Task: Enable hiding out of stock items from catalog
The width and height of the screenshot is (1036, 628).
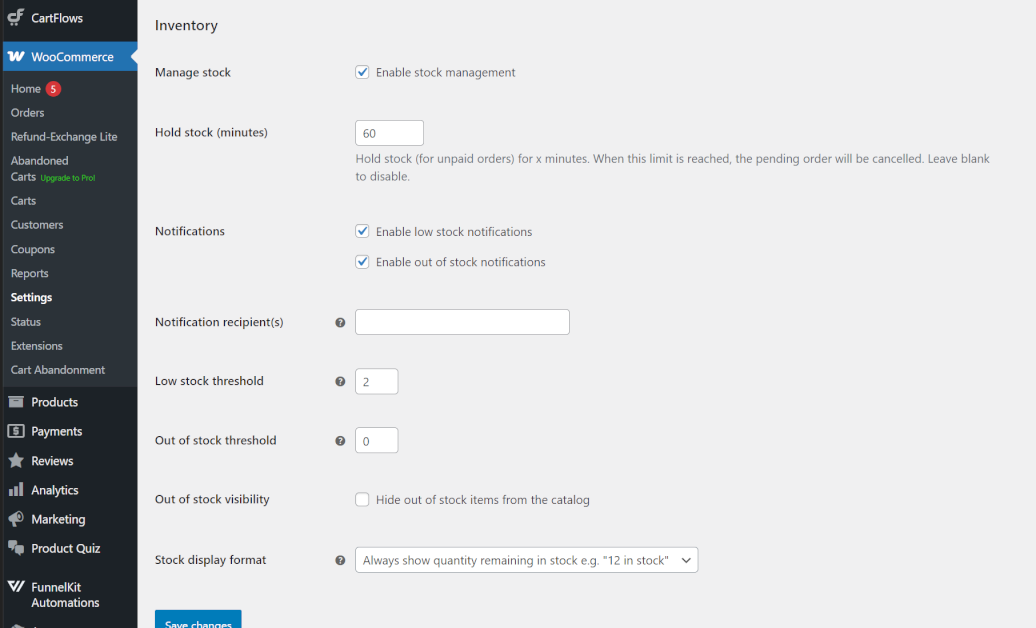Action: tap(362, 499)
